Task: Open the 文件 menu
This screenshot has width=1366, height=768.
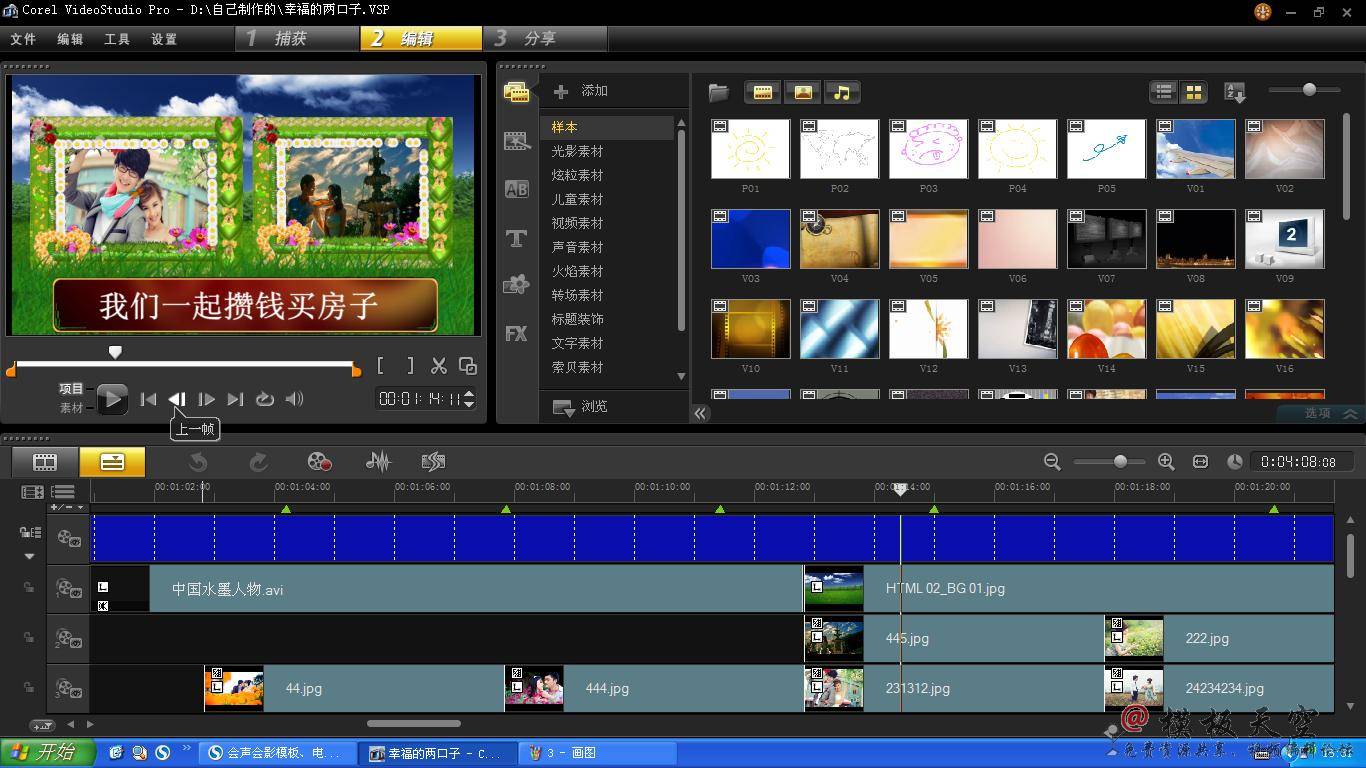Action: click(22, 39)
